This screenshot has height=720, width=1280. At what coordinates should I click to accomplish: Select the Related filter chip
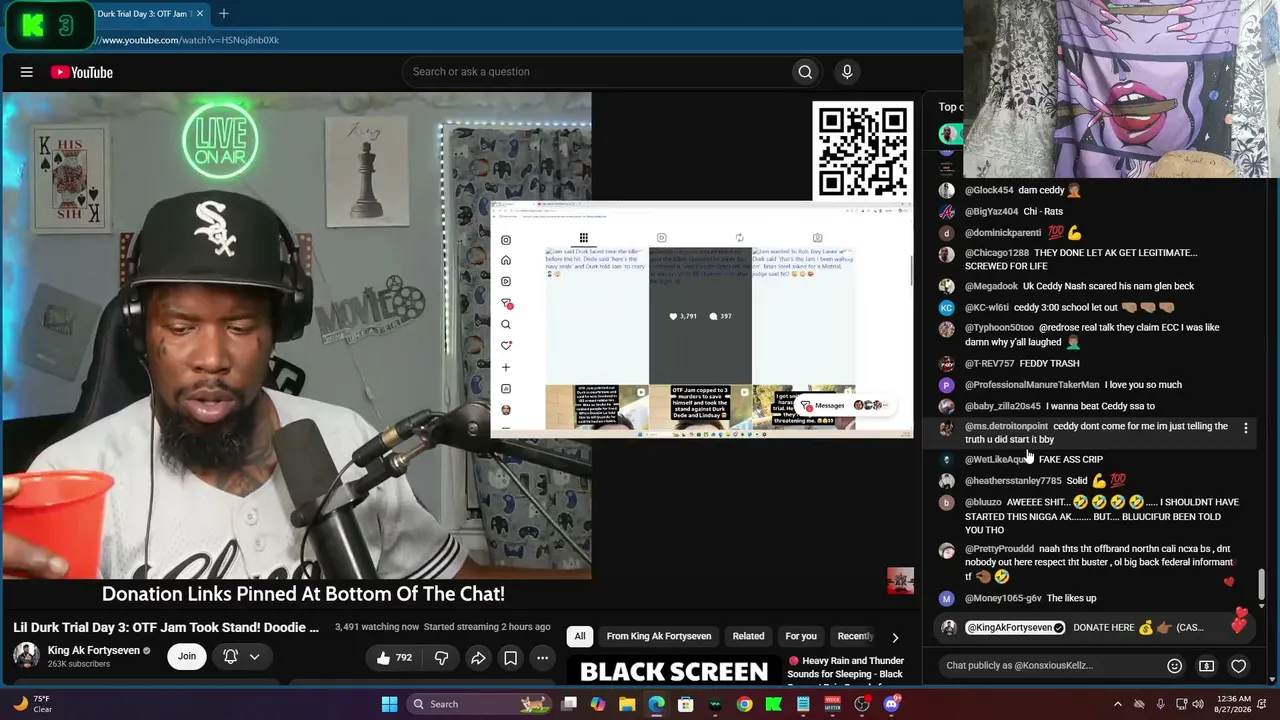click(x=748, y=636)
